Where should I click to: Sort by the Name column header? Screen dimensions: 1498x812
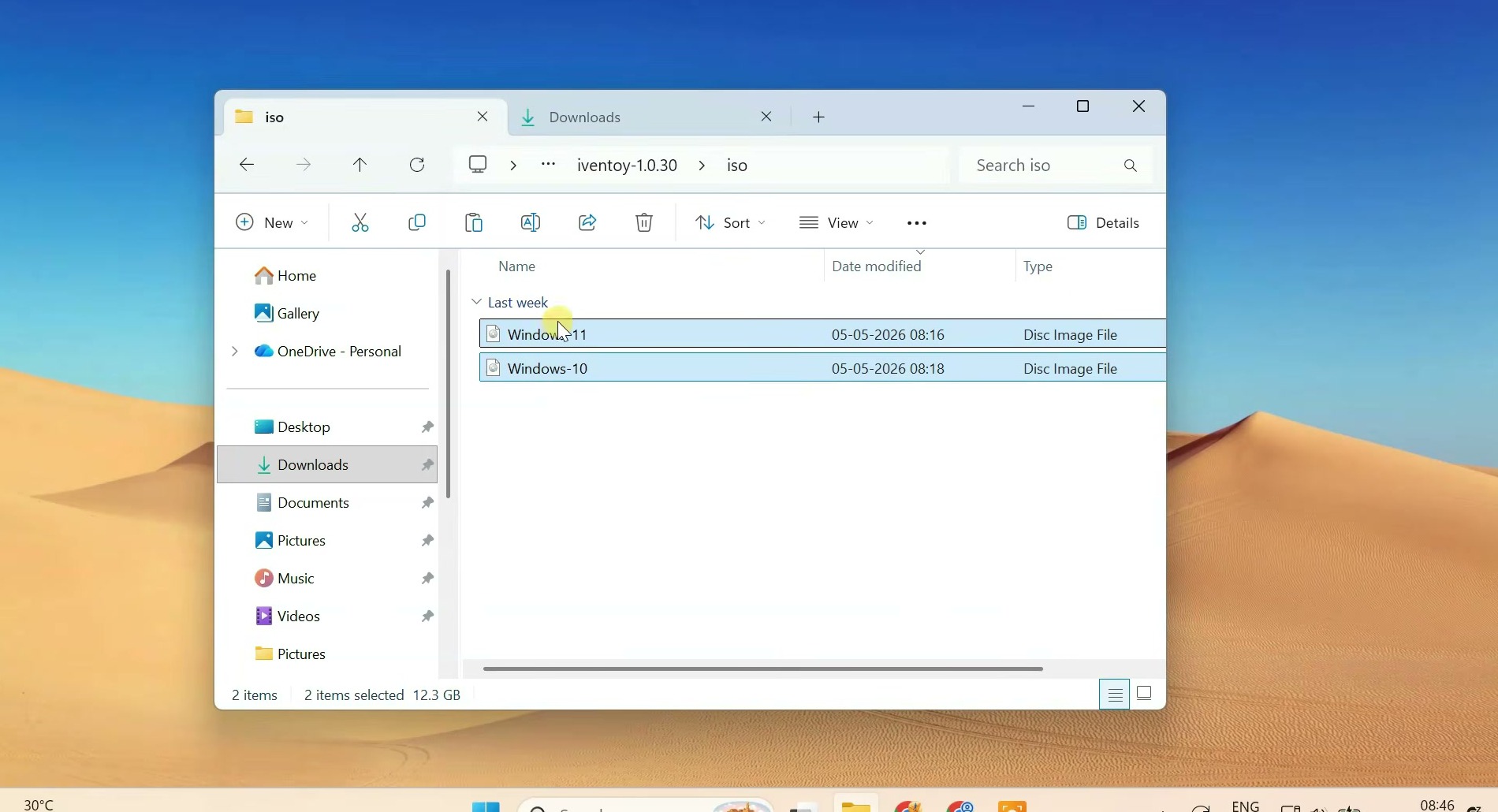[517, 266]
